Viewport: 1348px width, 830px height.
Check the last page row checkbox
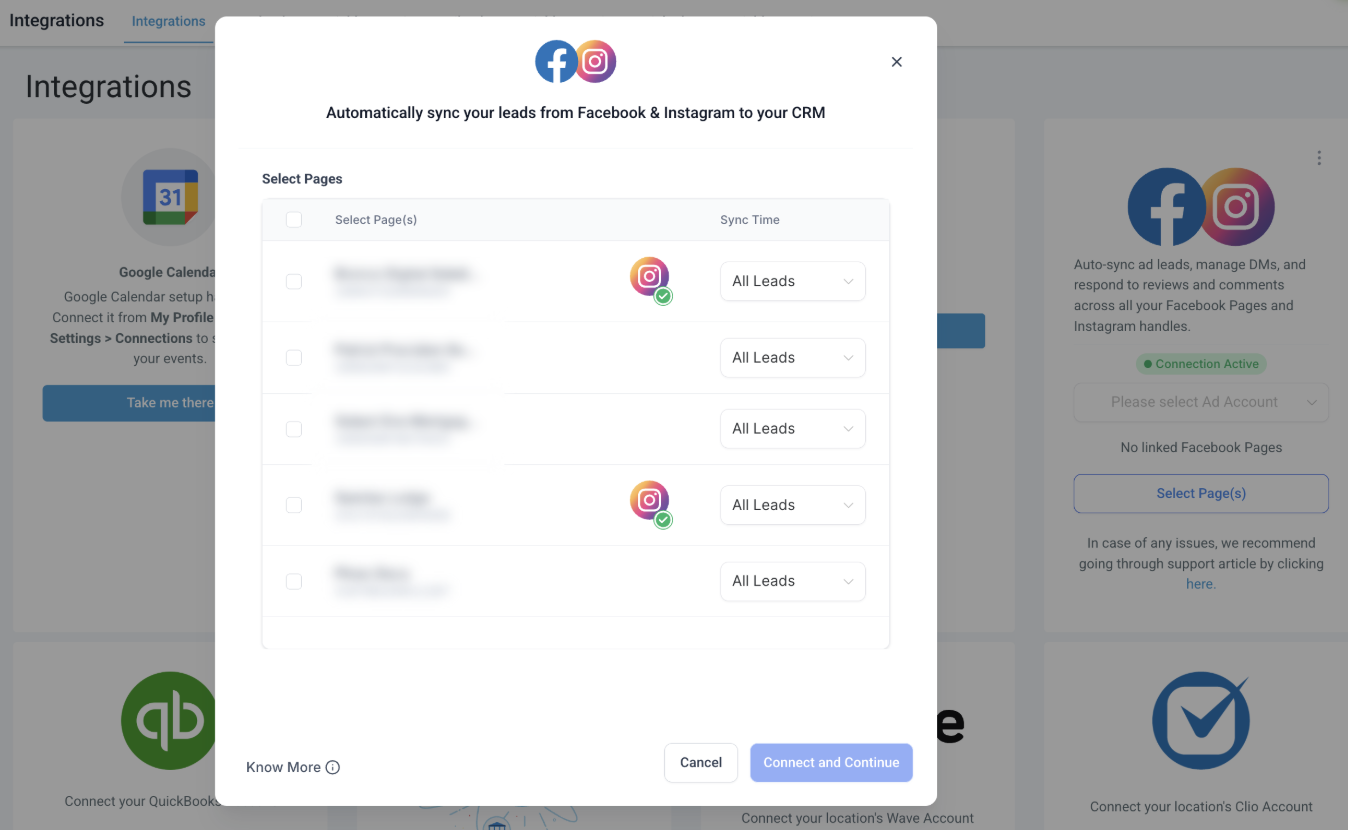(294, 581)
